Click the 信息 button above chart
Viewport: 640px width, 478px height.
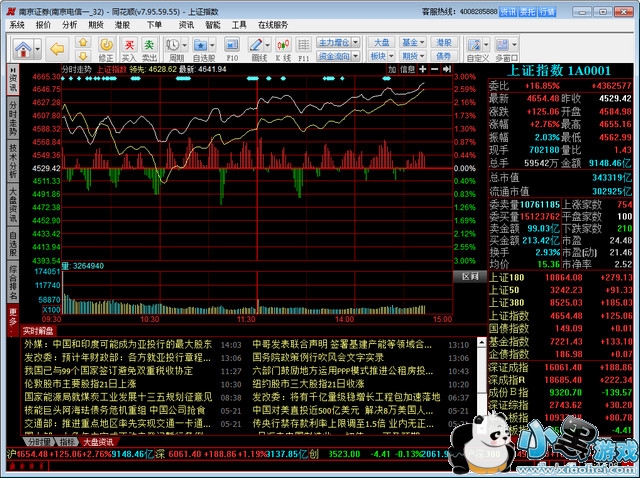tap(407, 69)
